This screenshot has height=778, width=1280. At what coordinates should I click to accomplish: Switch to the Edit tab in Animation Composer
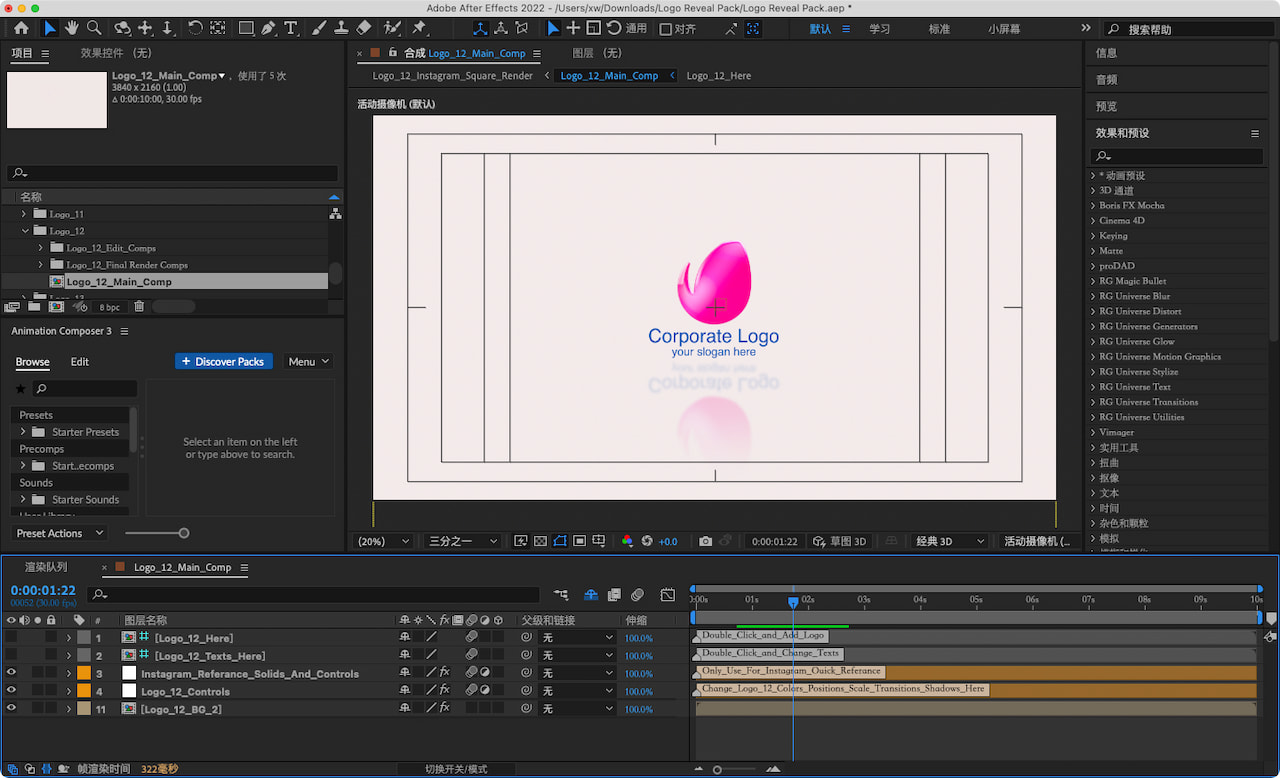point(79,362)
